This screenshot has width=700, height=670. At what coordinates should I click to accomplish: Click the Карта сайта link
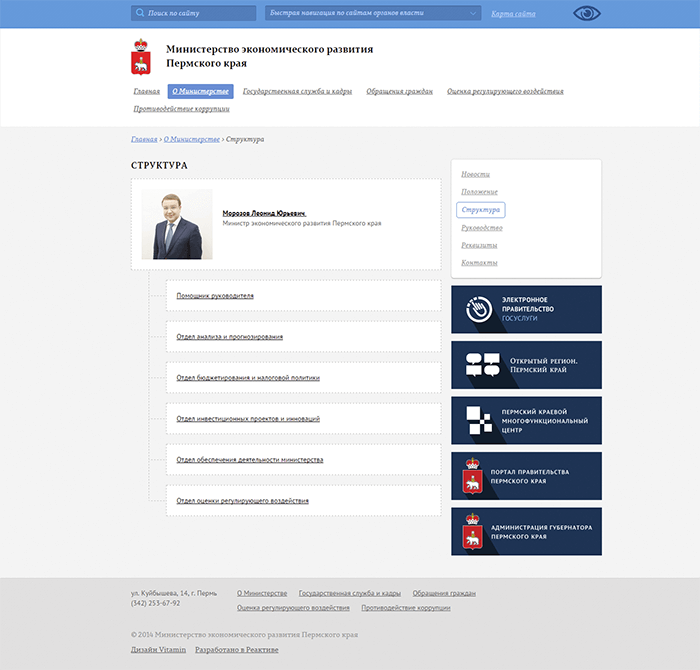(x=513, y=14)
